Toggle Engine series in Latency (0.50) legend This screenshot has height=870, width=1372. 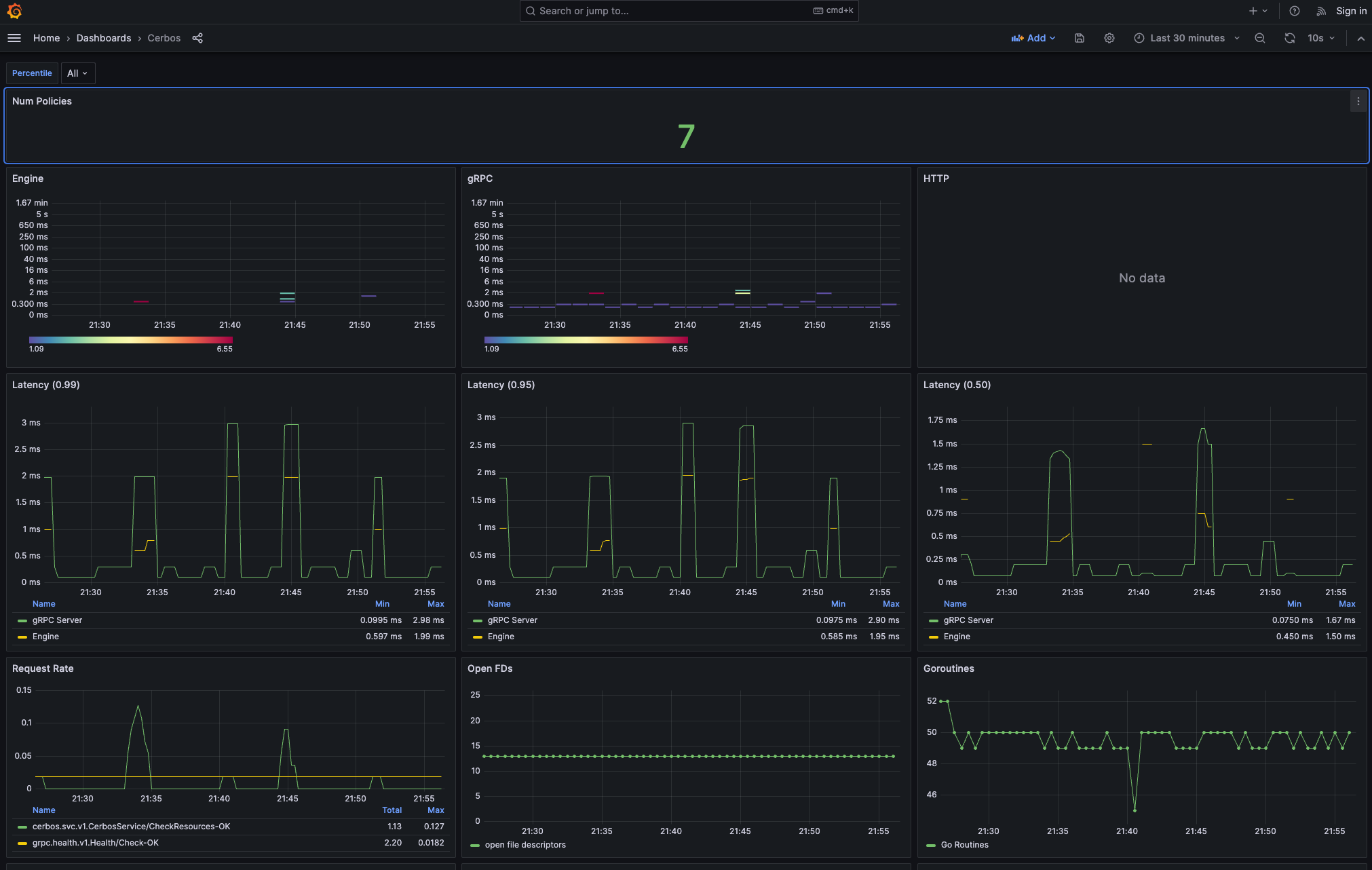click(x=957, y=637)
